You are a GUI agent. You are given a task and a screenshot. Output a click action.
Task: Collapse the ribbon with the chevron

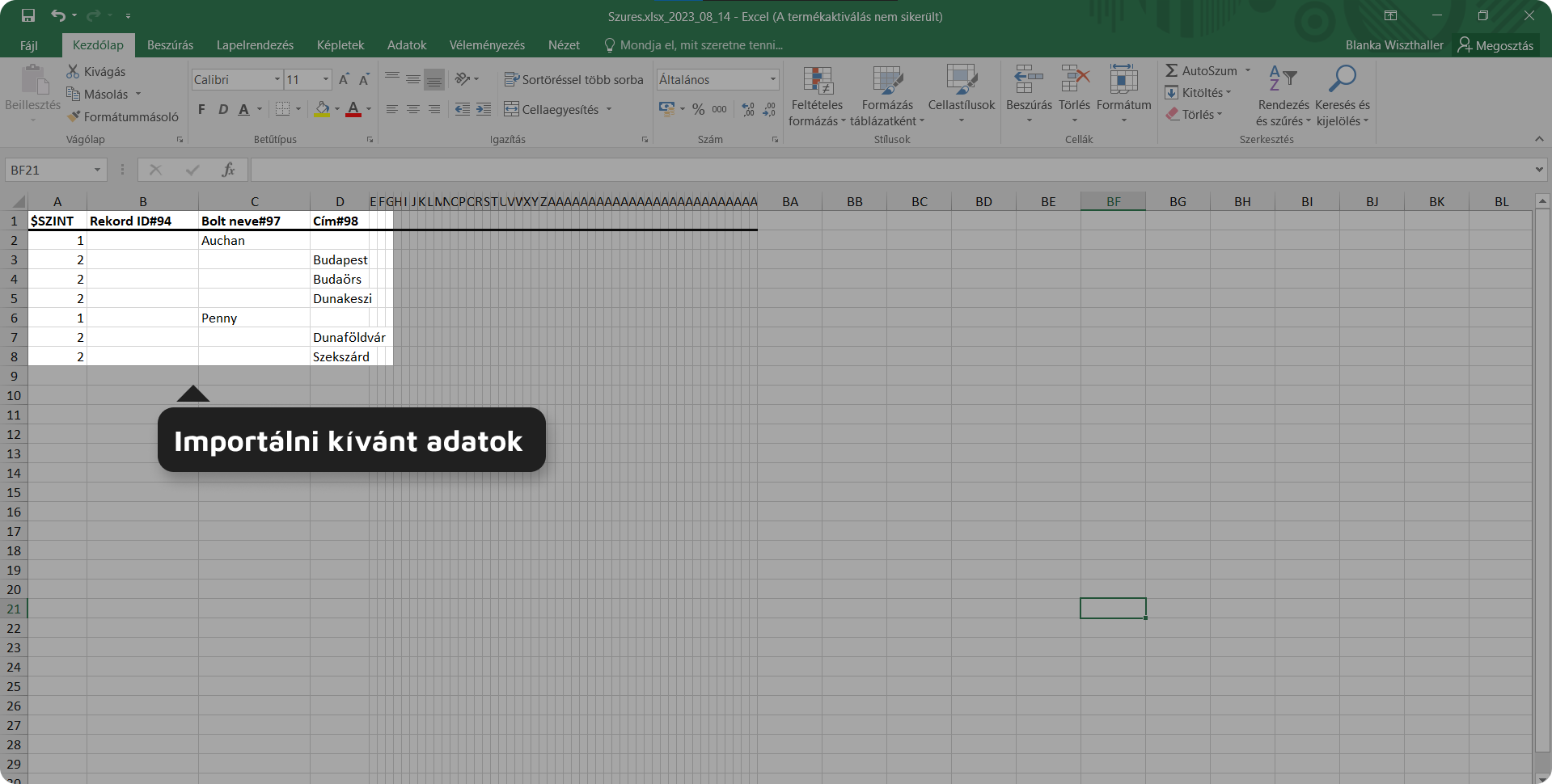[x=1539, y=139]
